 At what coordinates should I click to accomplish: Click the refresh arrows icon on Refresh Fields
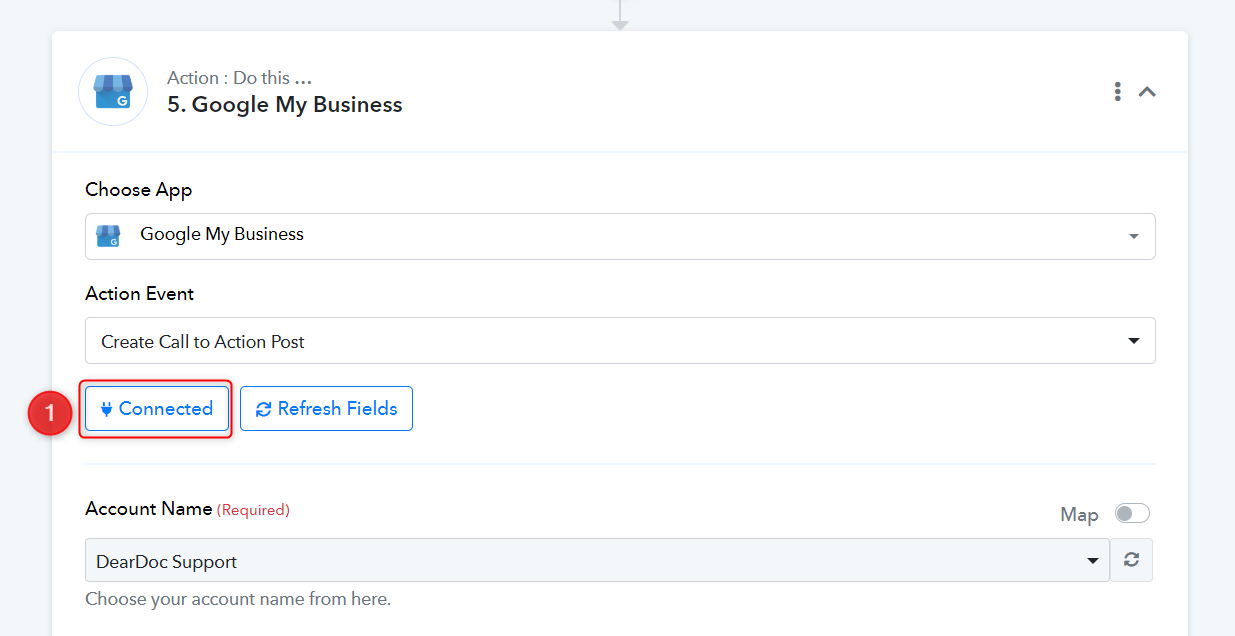point(264,409)
